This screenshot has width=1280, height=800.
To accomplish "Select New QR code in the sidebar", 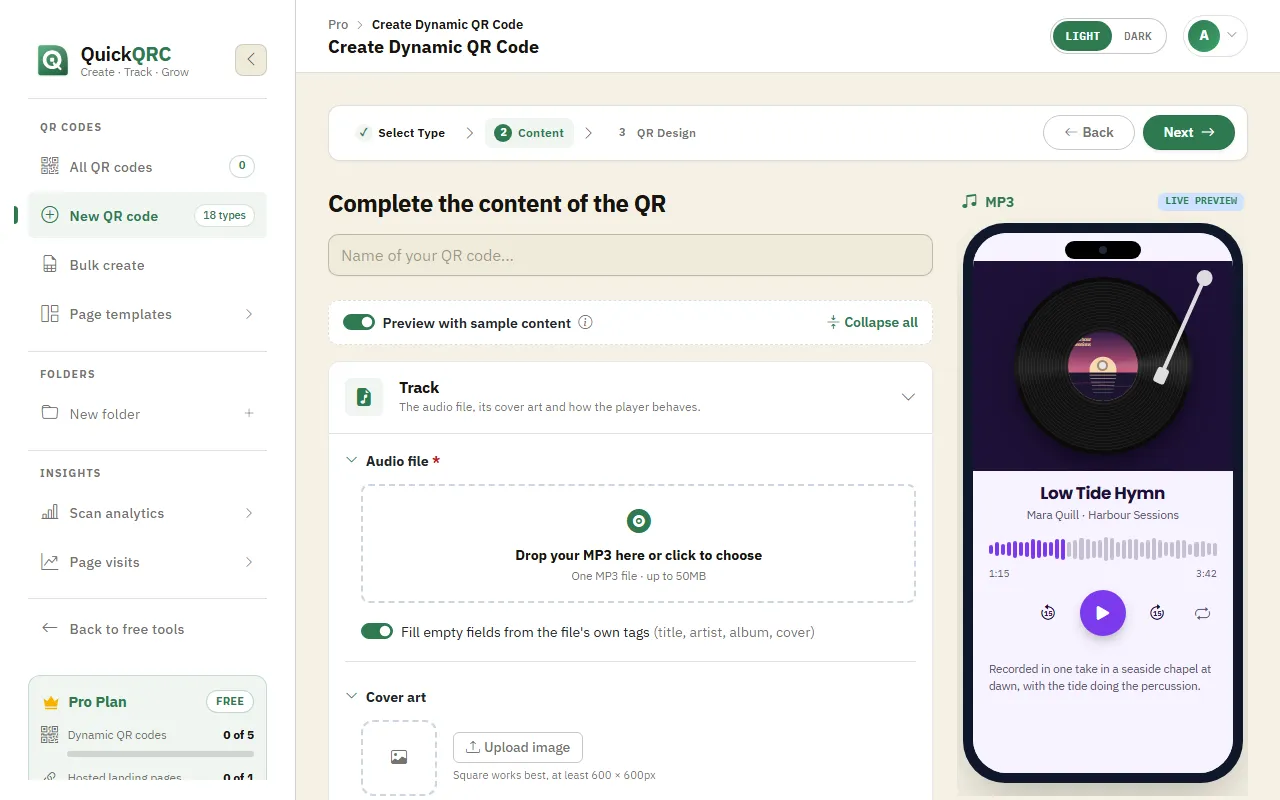I will click(x=147, y=216).
